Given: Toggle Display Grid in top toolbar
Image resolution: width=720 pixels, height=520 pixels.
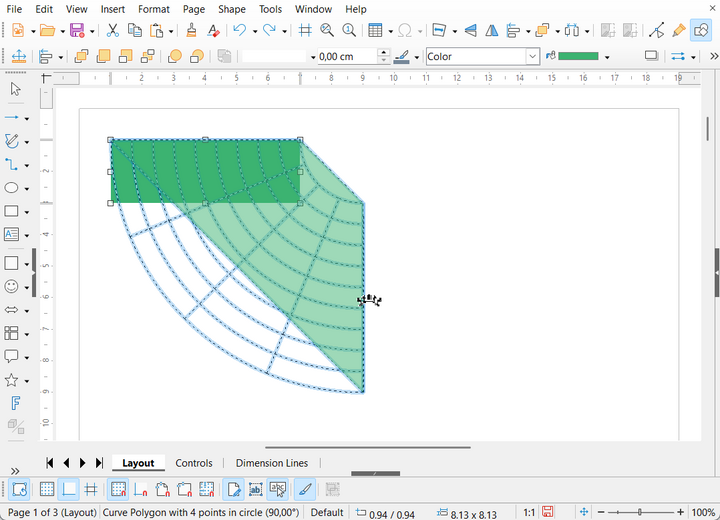Looking at the screenshot, I should pyautogui.click(x=302, y=31).
